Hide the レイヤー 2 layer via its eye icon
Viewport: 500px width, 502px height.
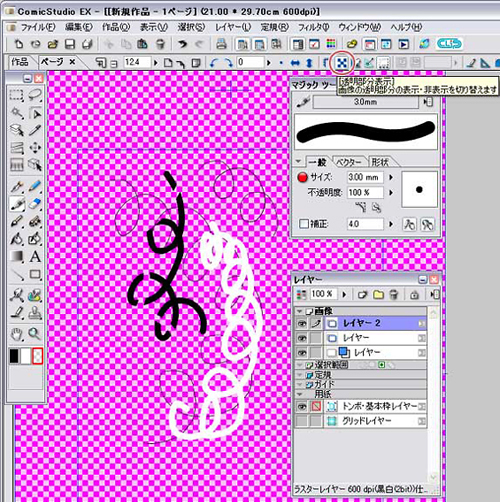pos(302,323)
